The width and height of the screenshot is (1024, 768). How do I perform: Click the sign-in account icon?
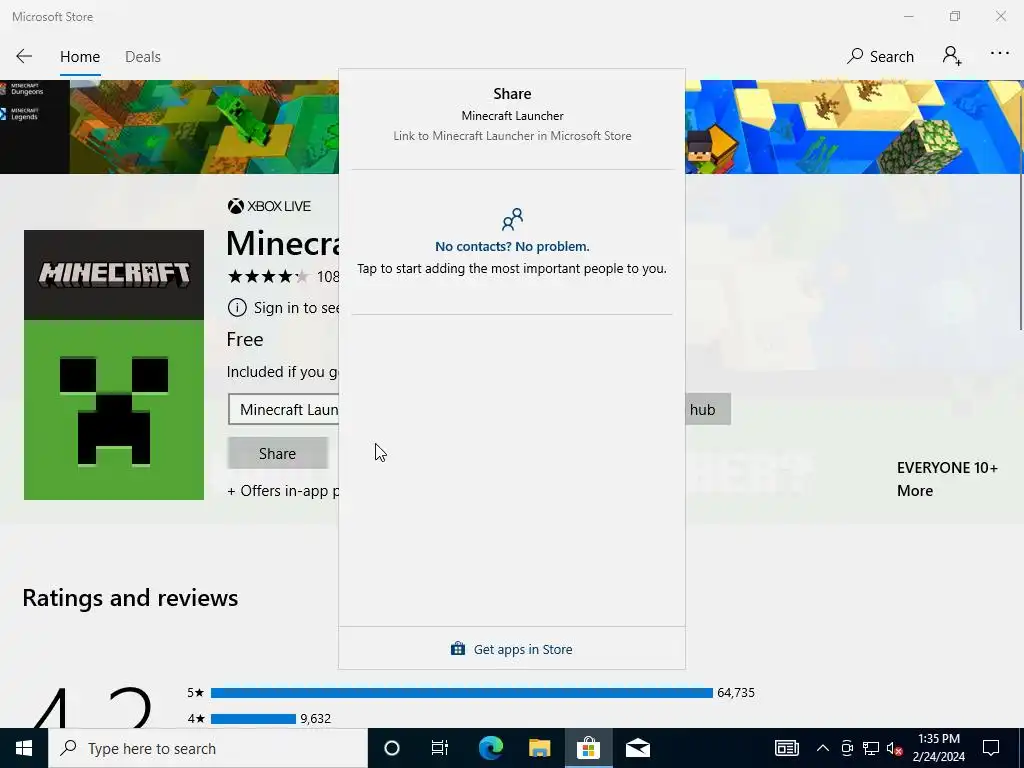click(x=952, y=56)
